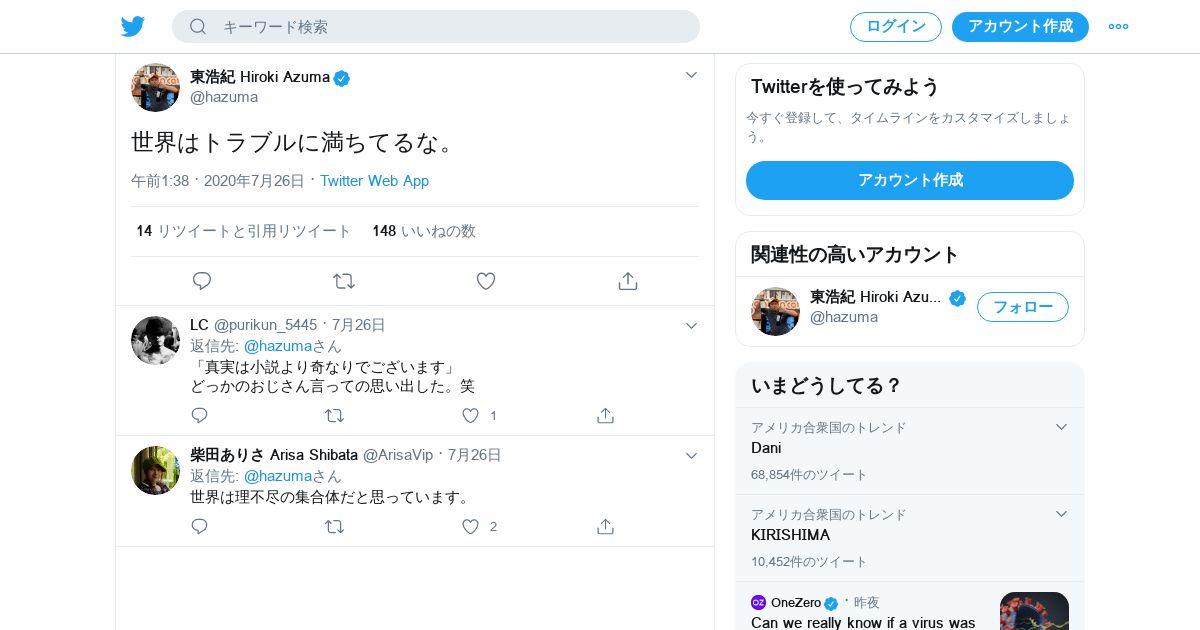Click the ログイン button
Image resolution: width=1200 pixels, height=630 pixels.
click(x=896, y=27)
